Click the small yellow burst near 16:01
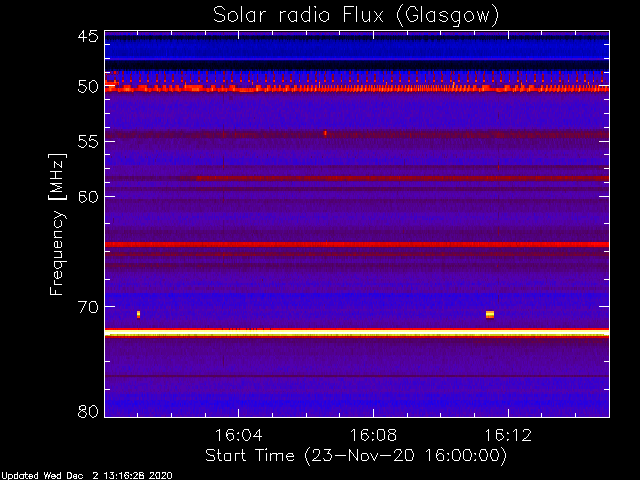Viewport: 640px width, 480px height. [x=138, y=314]
